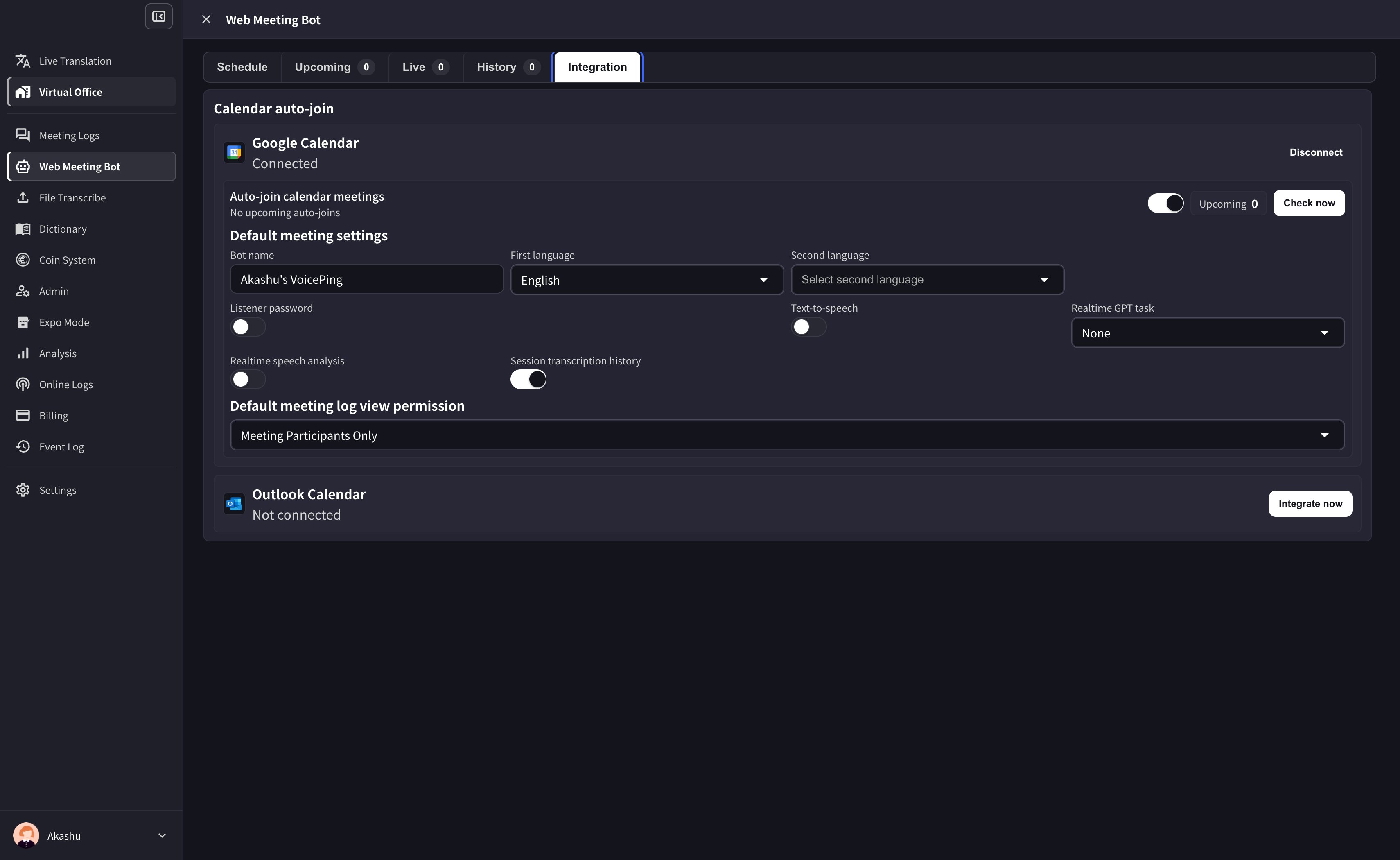Open the First language English dropdown
Viewport: 1400px width, 860px height.
coord(647,280)
